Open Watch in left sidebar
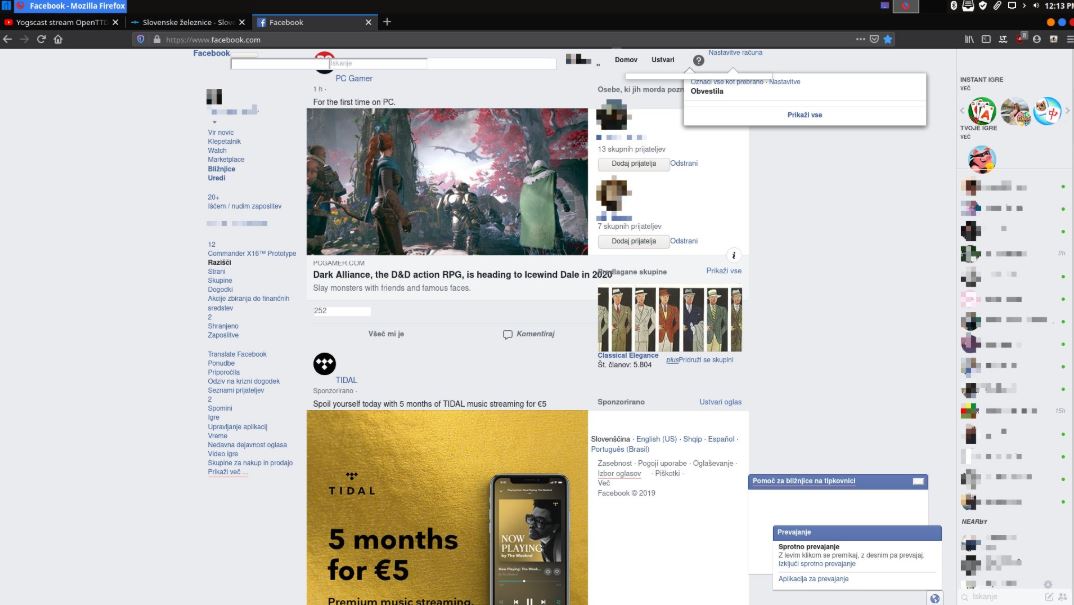 (217, 151)
